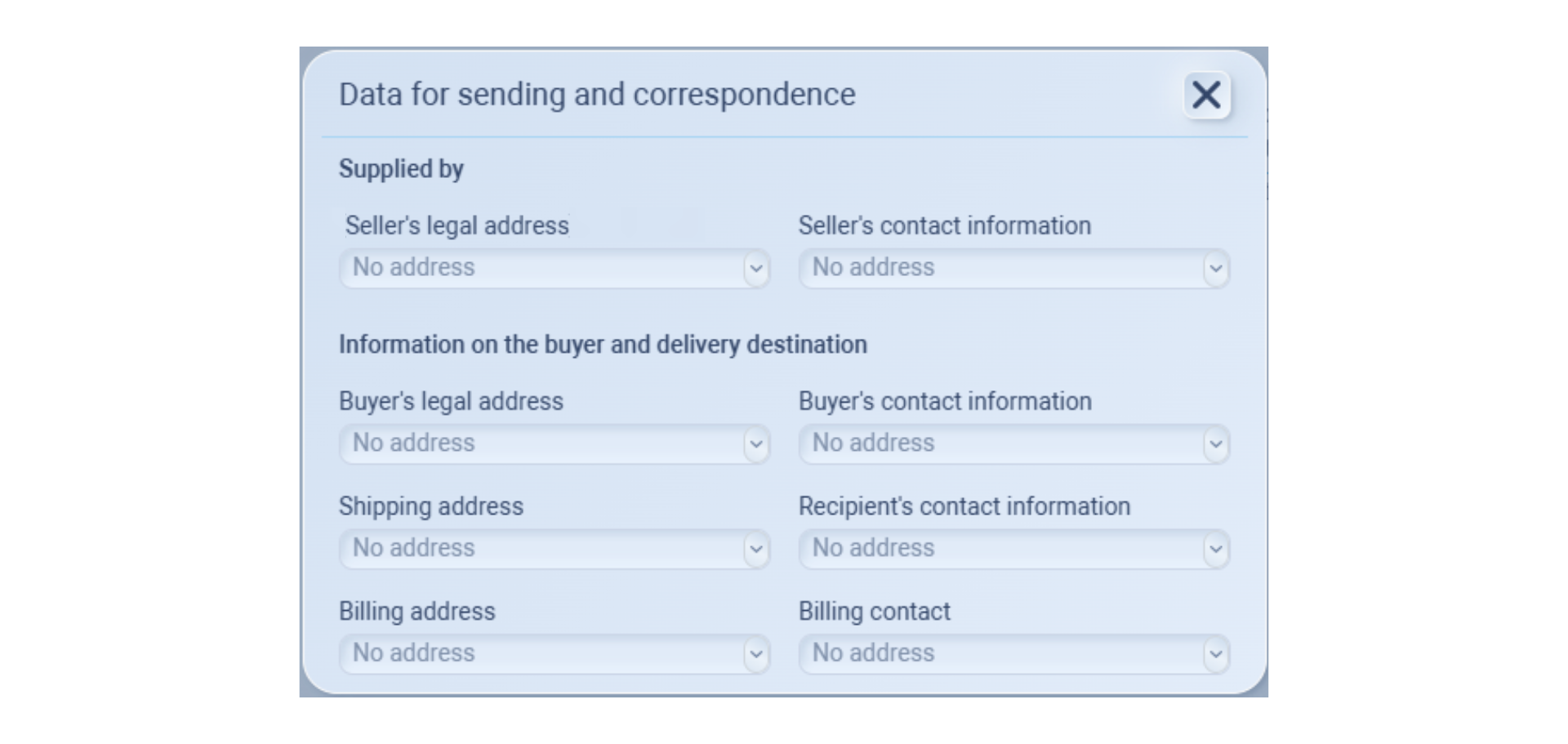Click the buyer and delivery destination heading
The width and height of the screenshot is (1568, 744).
click(603, 345)
